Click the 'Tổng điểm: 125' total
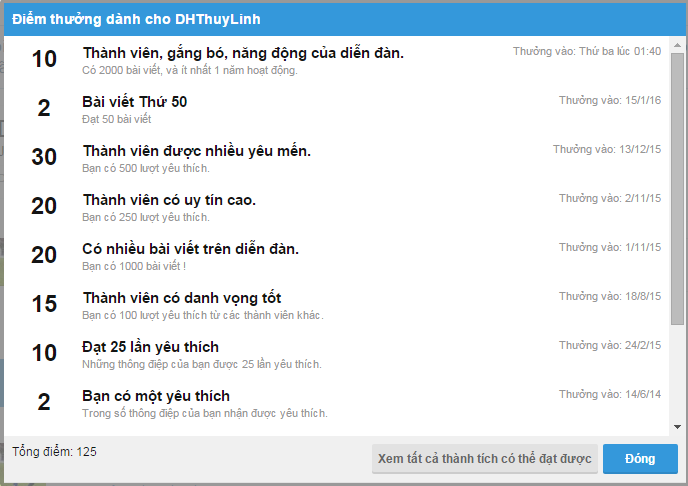Image resolution: width=688 pixels, height=486 pixels. 54,452
